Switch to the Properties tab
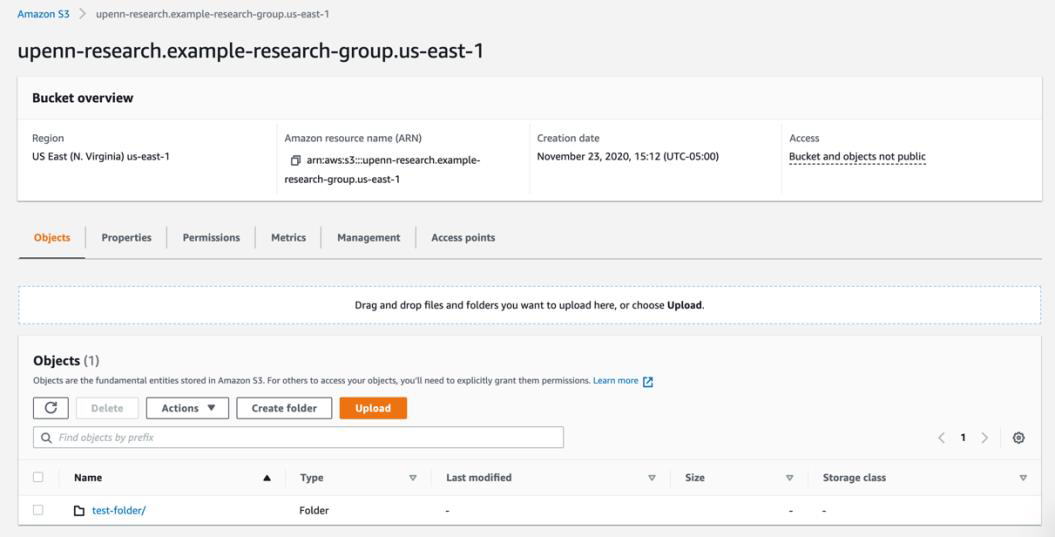This screenshot has height=537, width=1055. [126, 238]
